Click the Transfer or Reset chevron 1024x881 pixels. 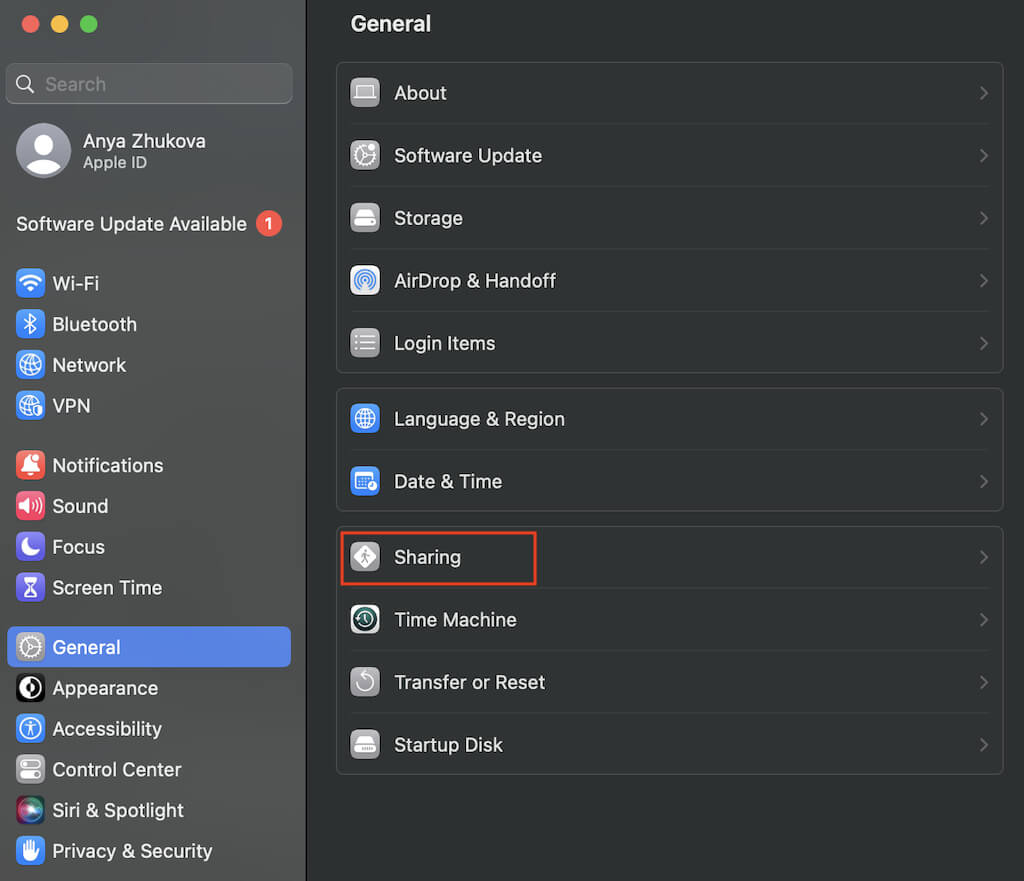(984, 682)
